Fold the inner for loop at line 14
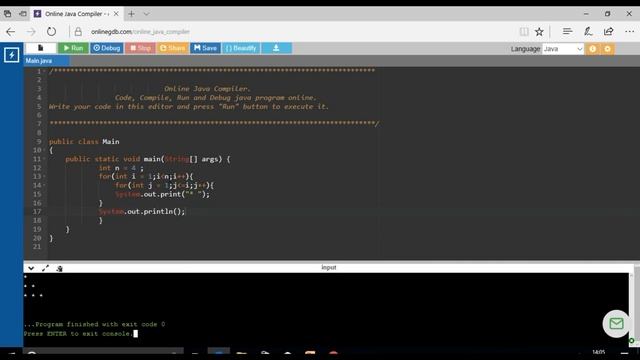640x360 pixels. (44, 185)
